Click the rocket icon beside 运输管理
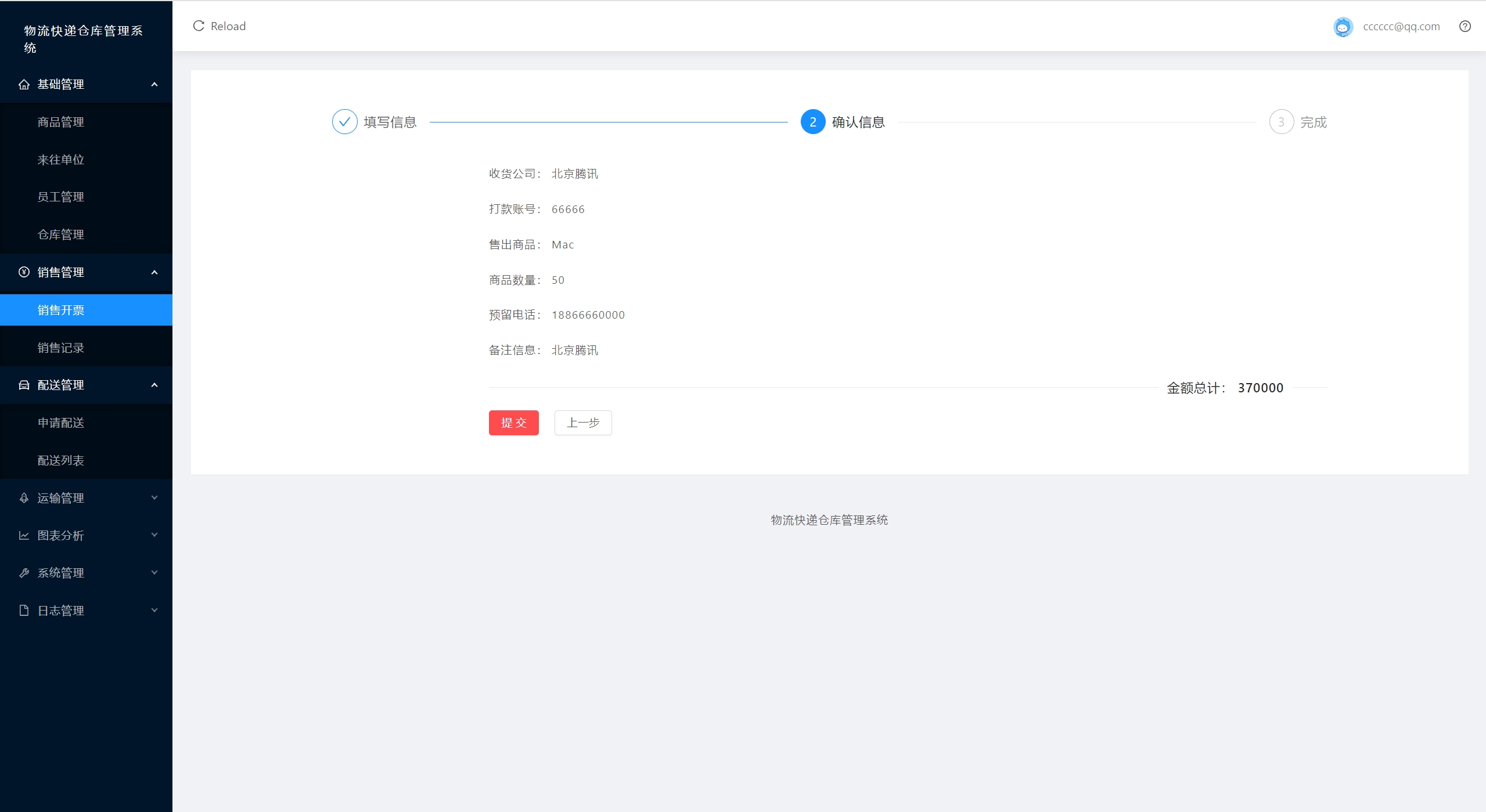The height and width of the screenshot is (812, 1486). click(x=24, y=498)
